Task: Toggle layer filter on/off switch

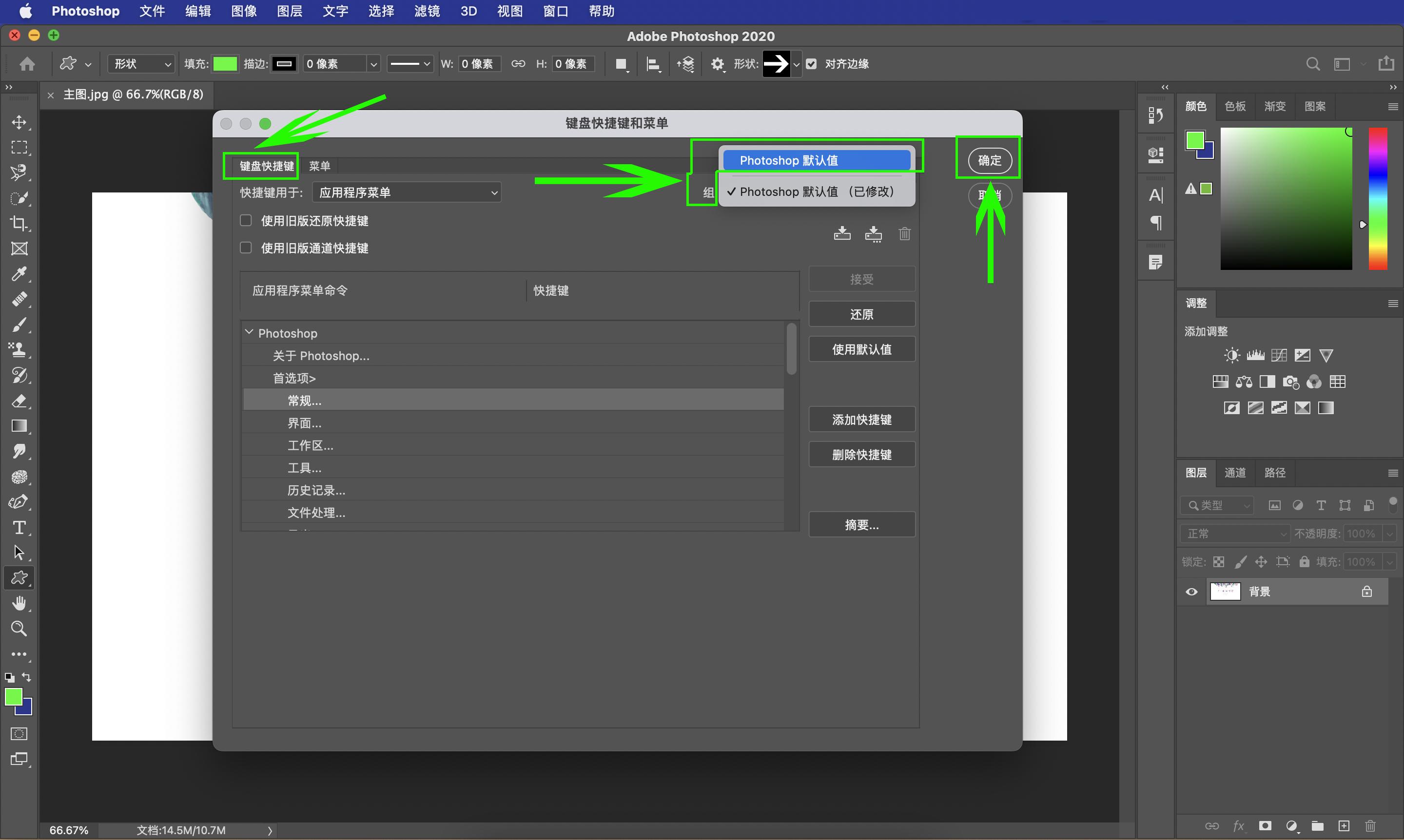Action: tap(1393, 504)
